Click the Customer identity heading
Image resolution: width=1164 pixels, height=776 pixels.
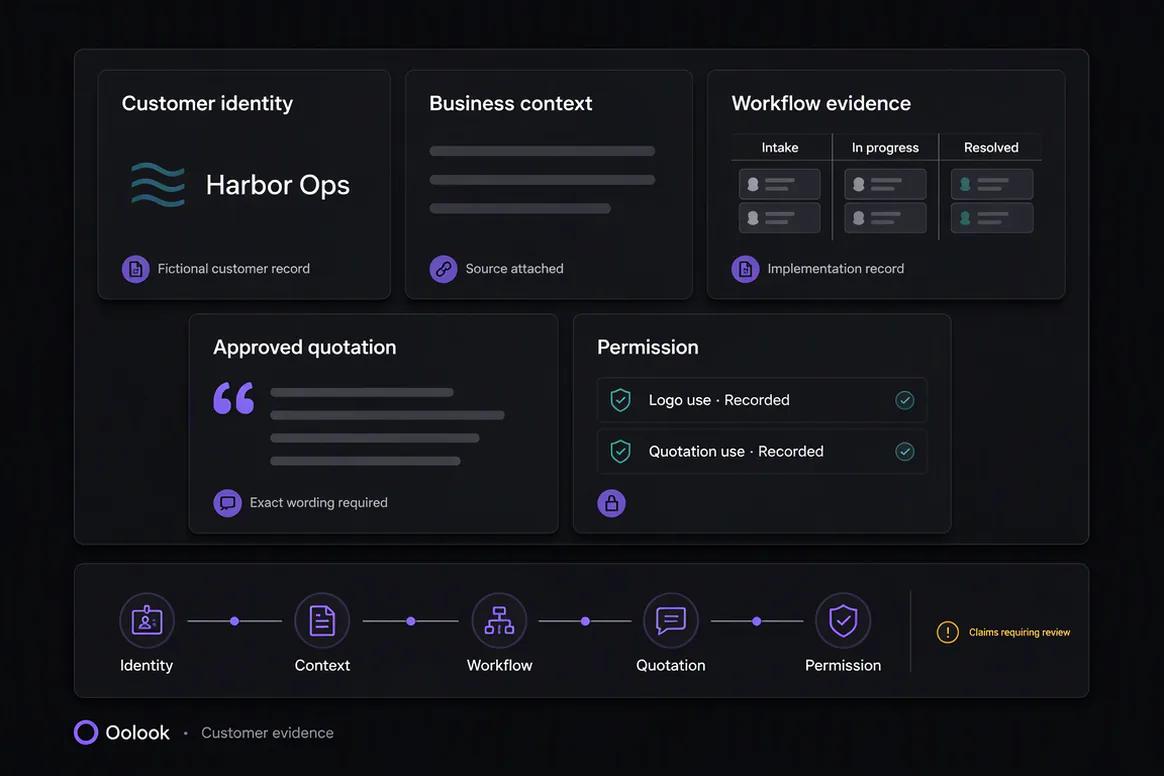tap(207, 103)
